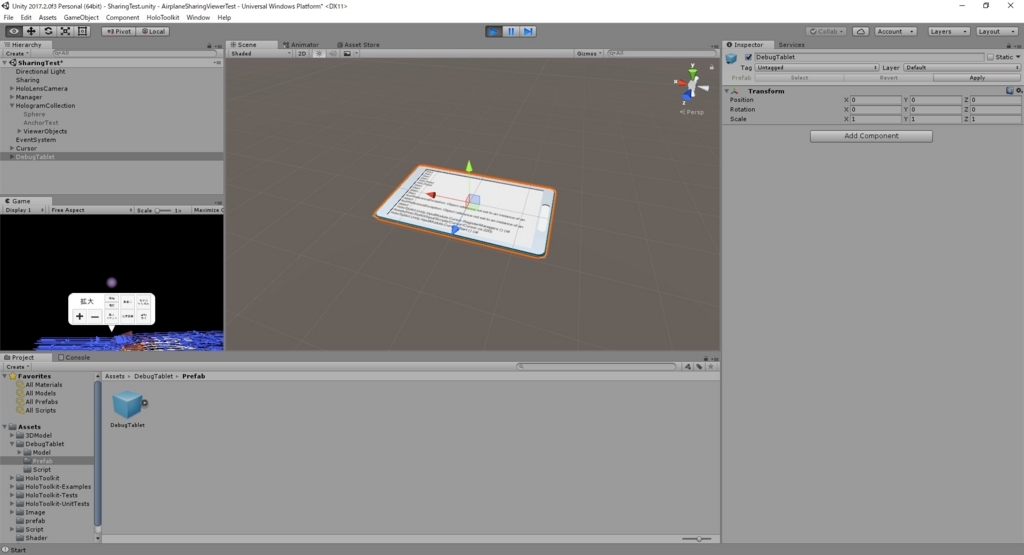
Task: Click Project search by label icon
Action: [x=699, y=367]
